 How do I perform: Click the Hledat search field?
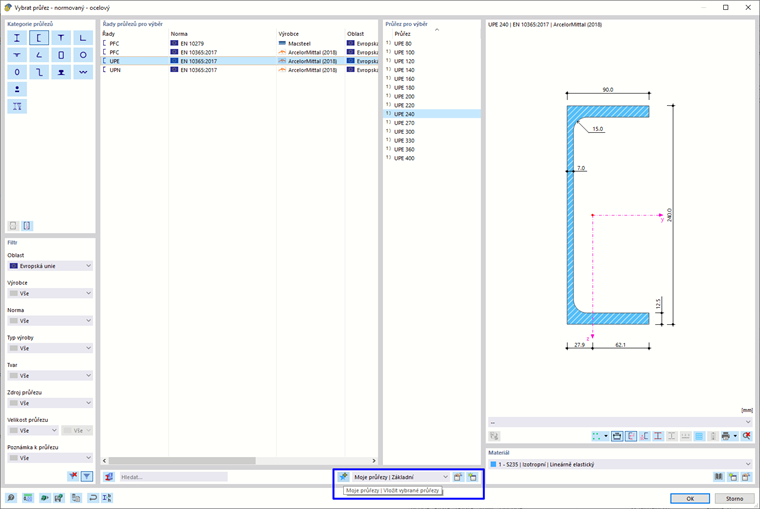(x=174, y=477)
